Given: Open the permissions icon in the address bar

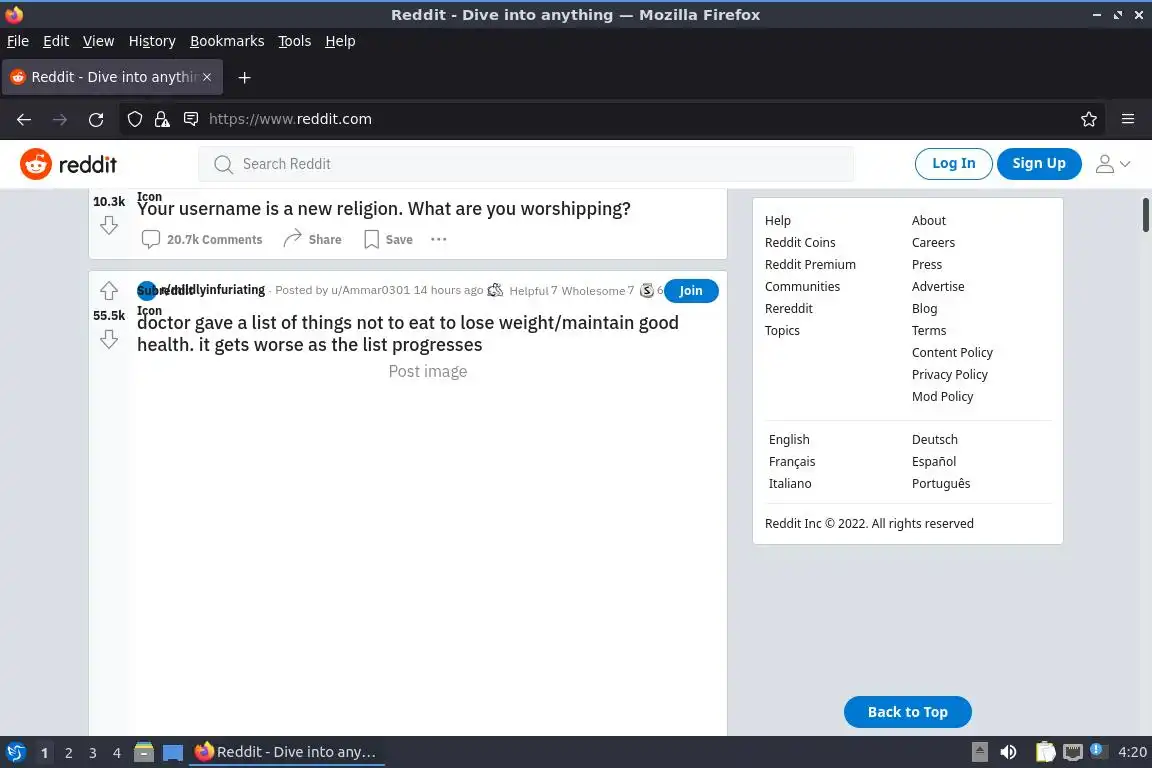Looking at the screenshot, I should coord(191,119).
